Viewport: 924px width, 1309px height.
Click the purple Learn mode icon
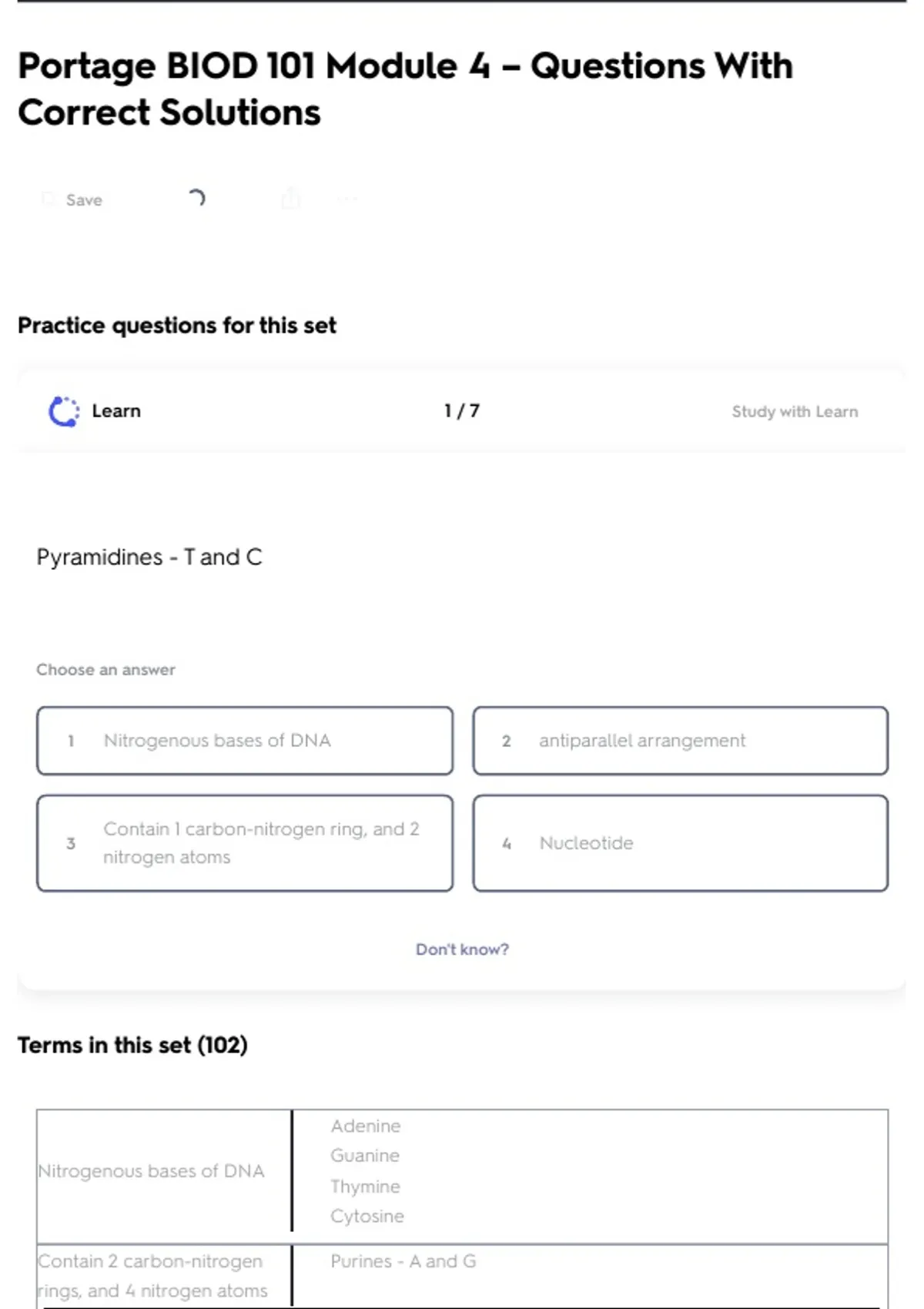click(x=64, y=411)
